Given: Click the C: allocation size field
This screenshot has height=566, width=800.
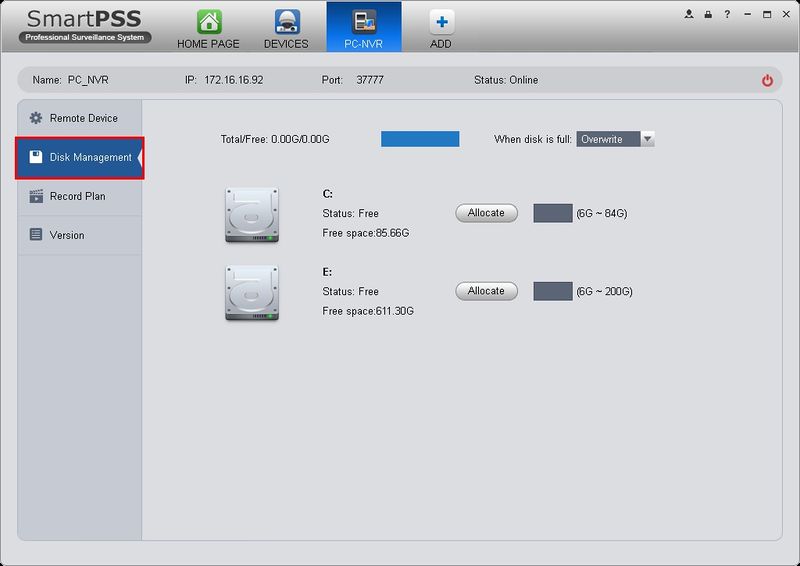Looking at the screenshot, I should tap(553, 213).
